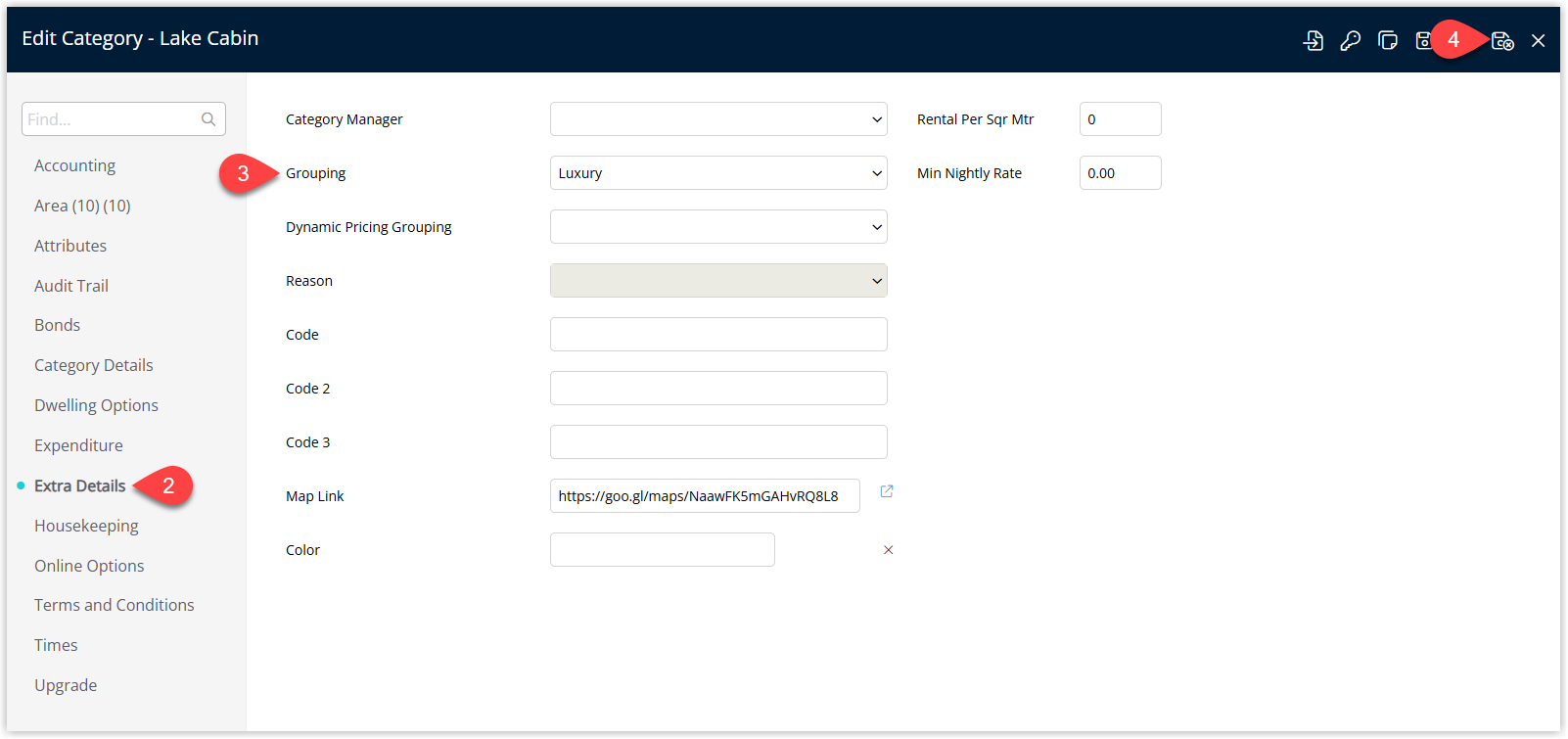This screenshot has width=1568, height=739.
Task: Click the Grouping label text
Action: (x=315, y=173)
